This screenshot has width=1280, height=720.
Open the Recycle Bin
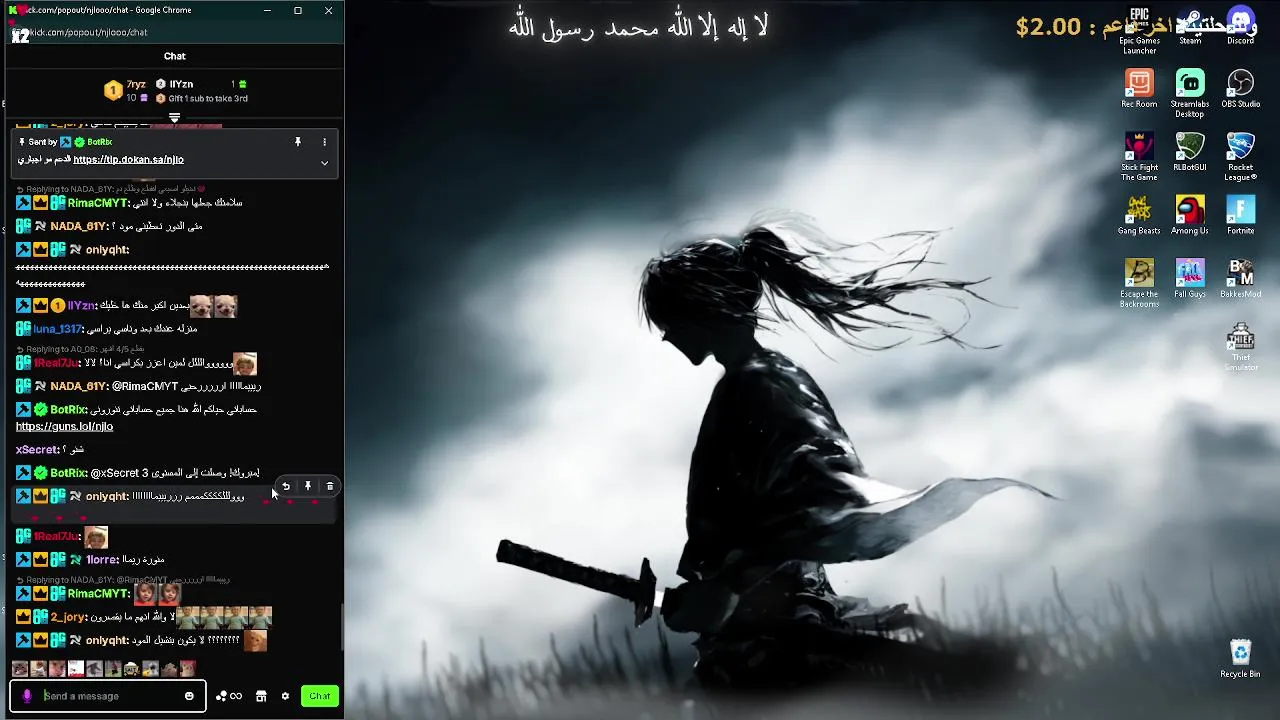[x=1240, y=659]
